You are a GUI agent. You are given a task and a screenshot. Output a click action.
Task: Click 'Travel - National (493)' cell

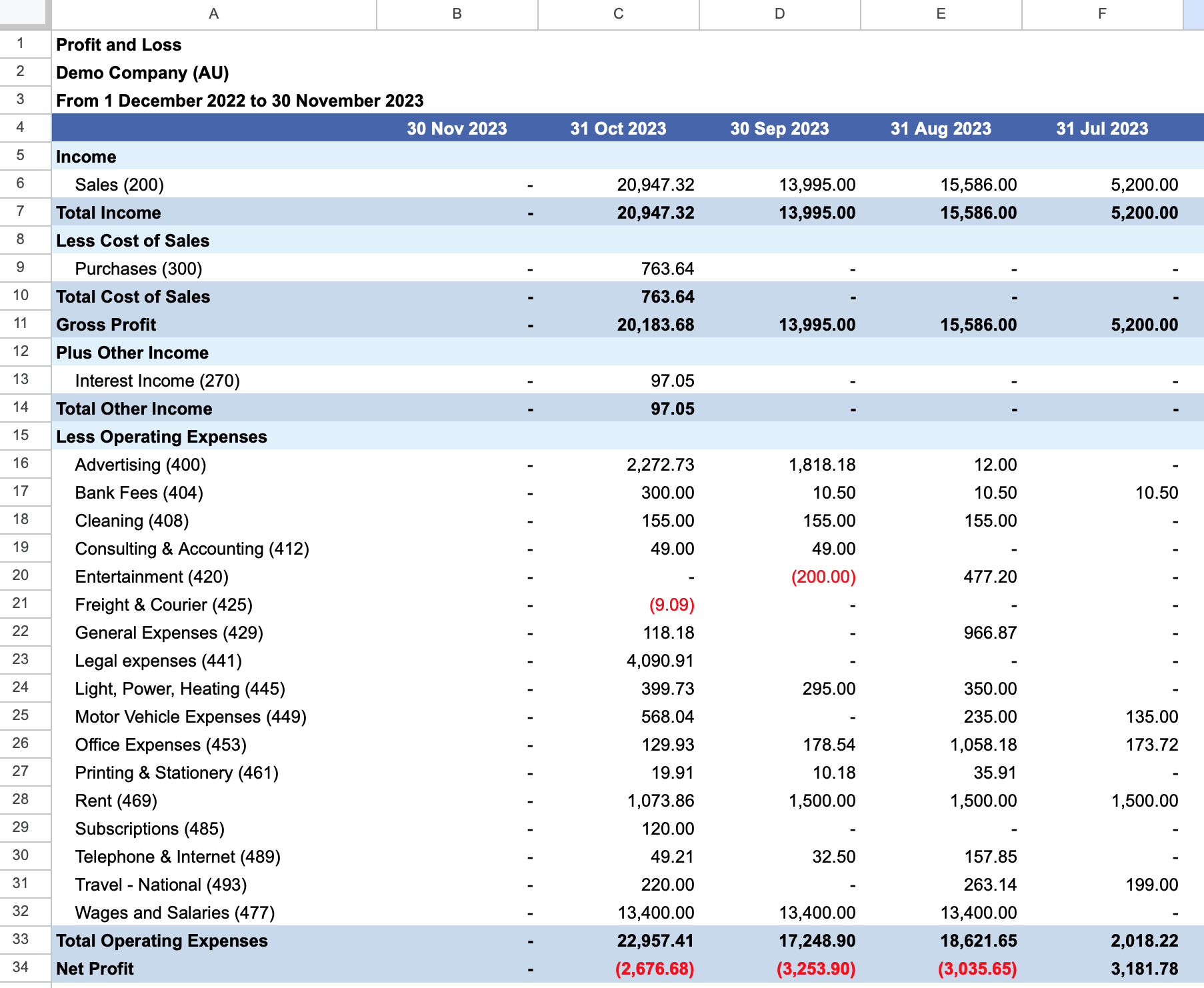[x=214, y=885]
